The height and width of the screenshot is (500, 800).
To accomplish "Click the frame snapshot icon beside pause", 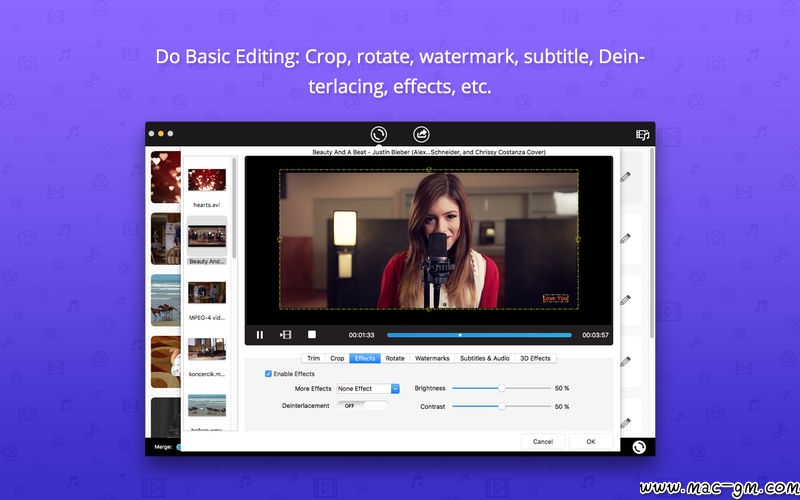I will [286, 335].
